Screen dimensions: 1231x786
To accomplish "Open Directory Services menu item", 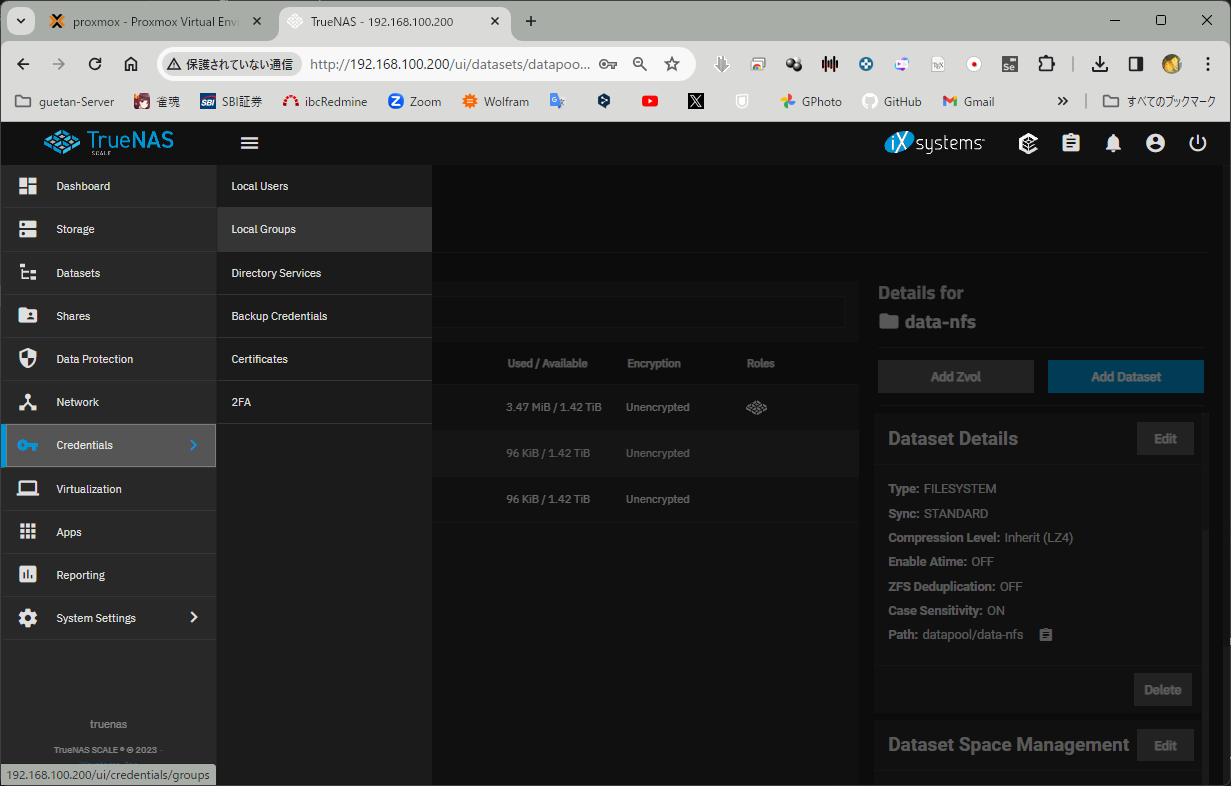I will [276, 273].
